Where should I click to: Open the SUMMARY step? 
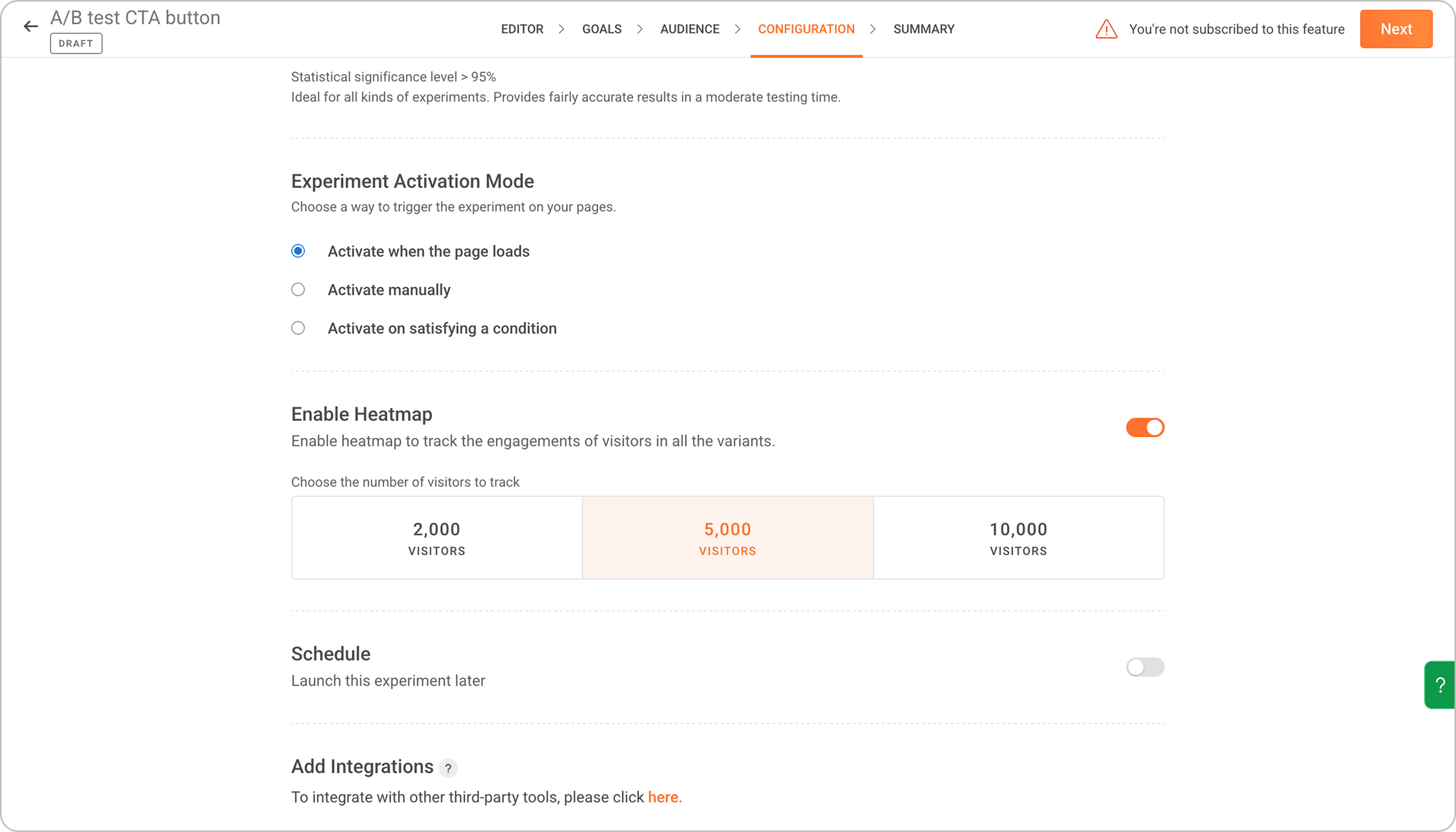coord(924,29)
